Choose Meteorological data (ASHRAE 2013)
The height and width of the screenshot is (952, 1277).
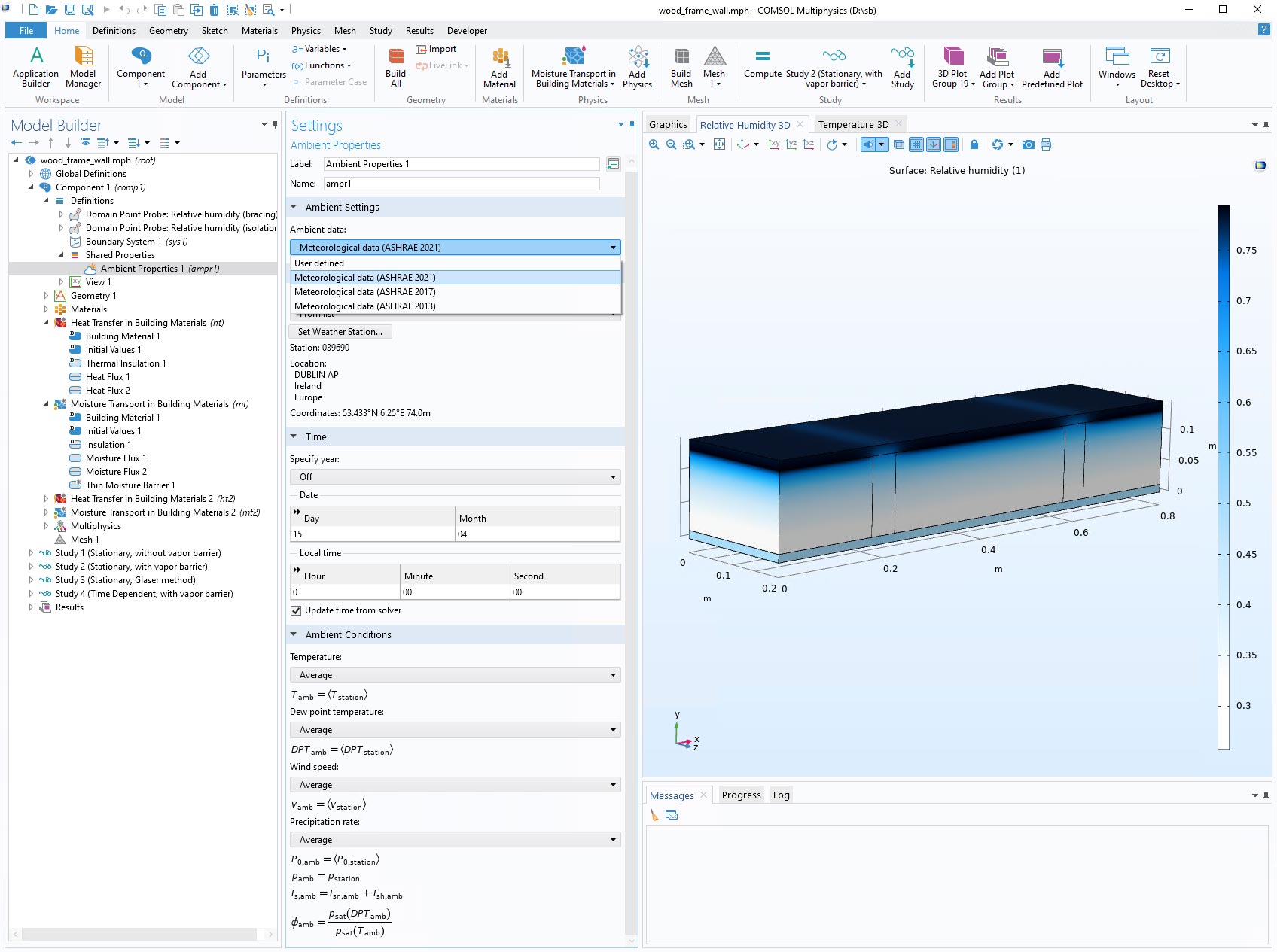click(456, 306)
